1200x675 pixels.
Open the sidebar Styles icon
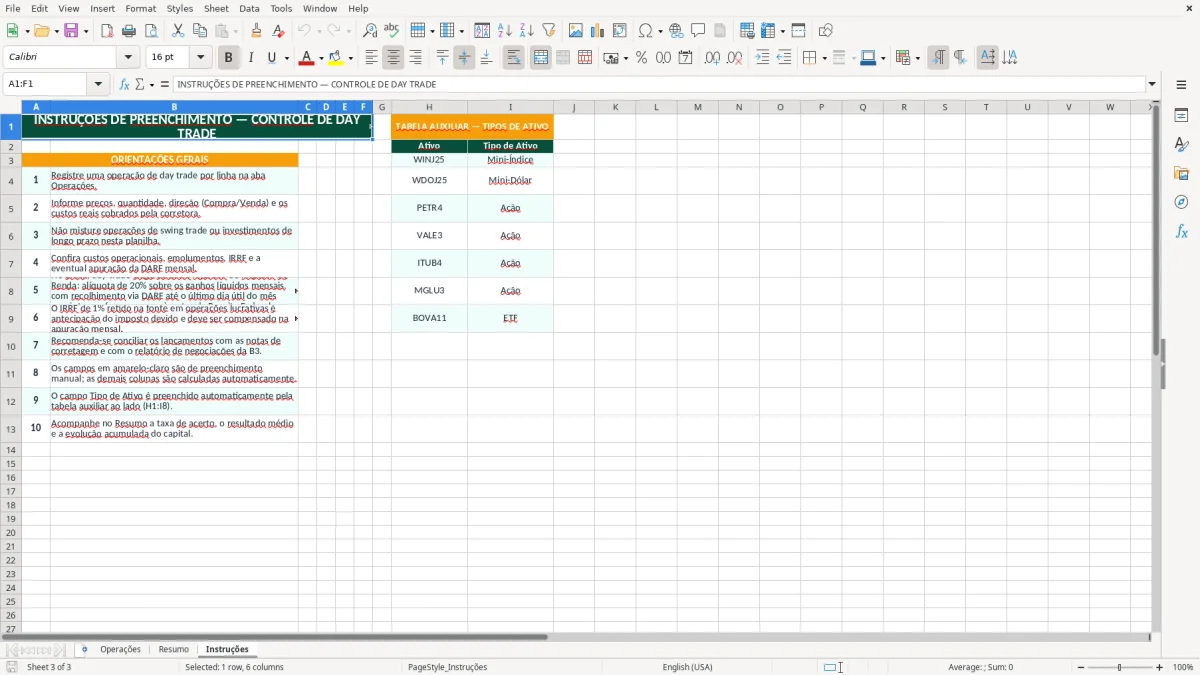[1181, 144]
